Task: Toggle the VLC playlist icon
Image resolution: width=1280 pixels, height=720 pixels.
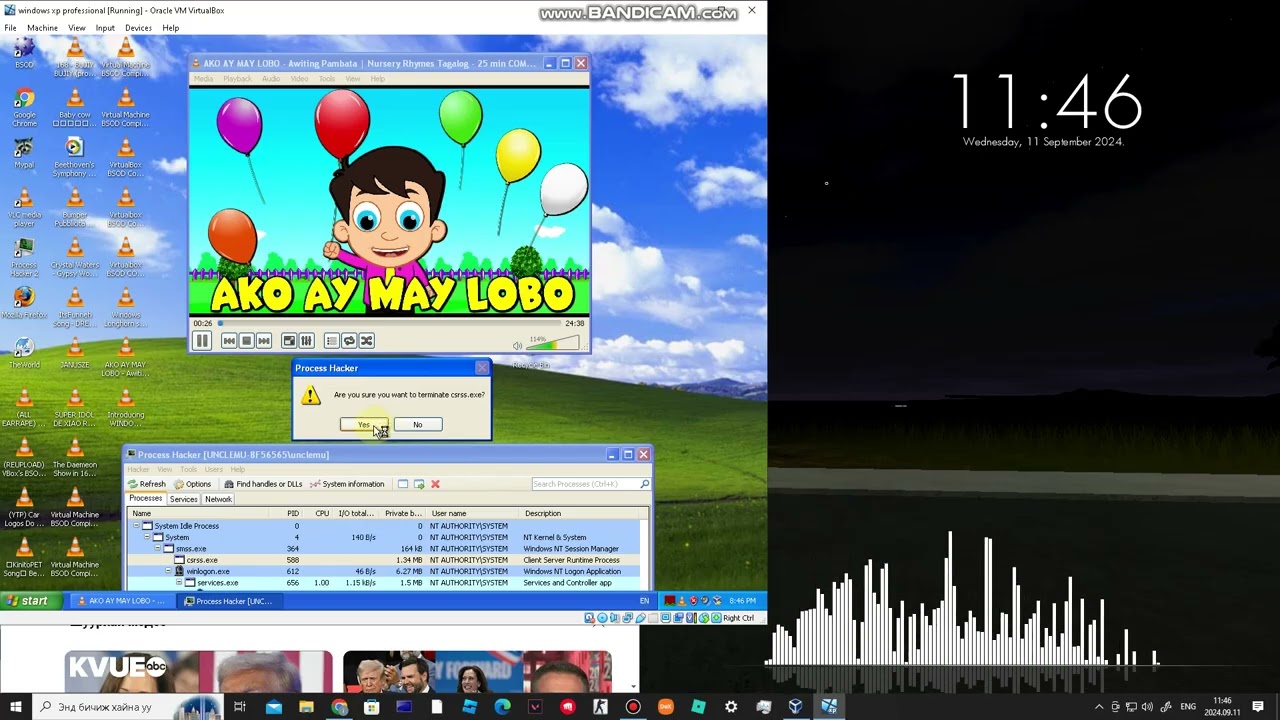Action: 332,341
